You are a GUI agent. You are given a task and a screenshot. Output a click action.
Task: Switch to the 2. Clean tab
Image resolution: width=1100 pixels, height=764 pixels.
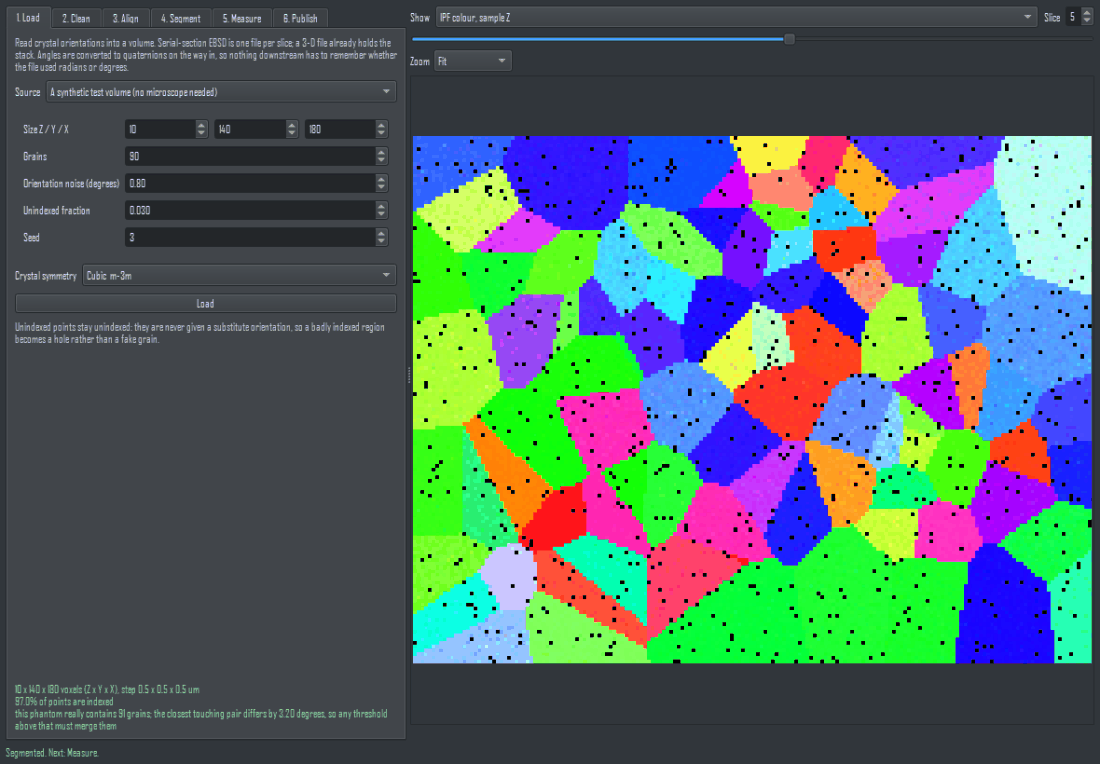tap(76, 18)
